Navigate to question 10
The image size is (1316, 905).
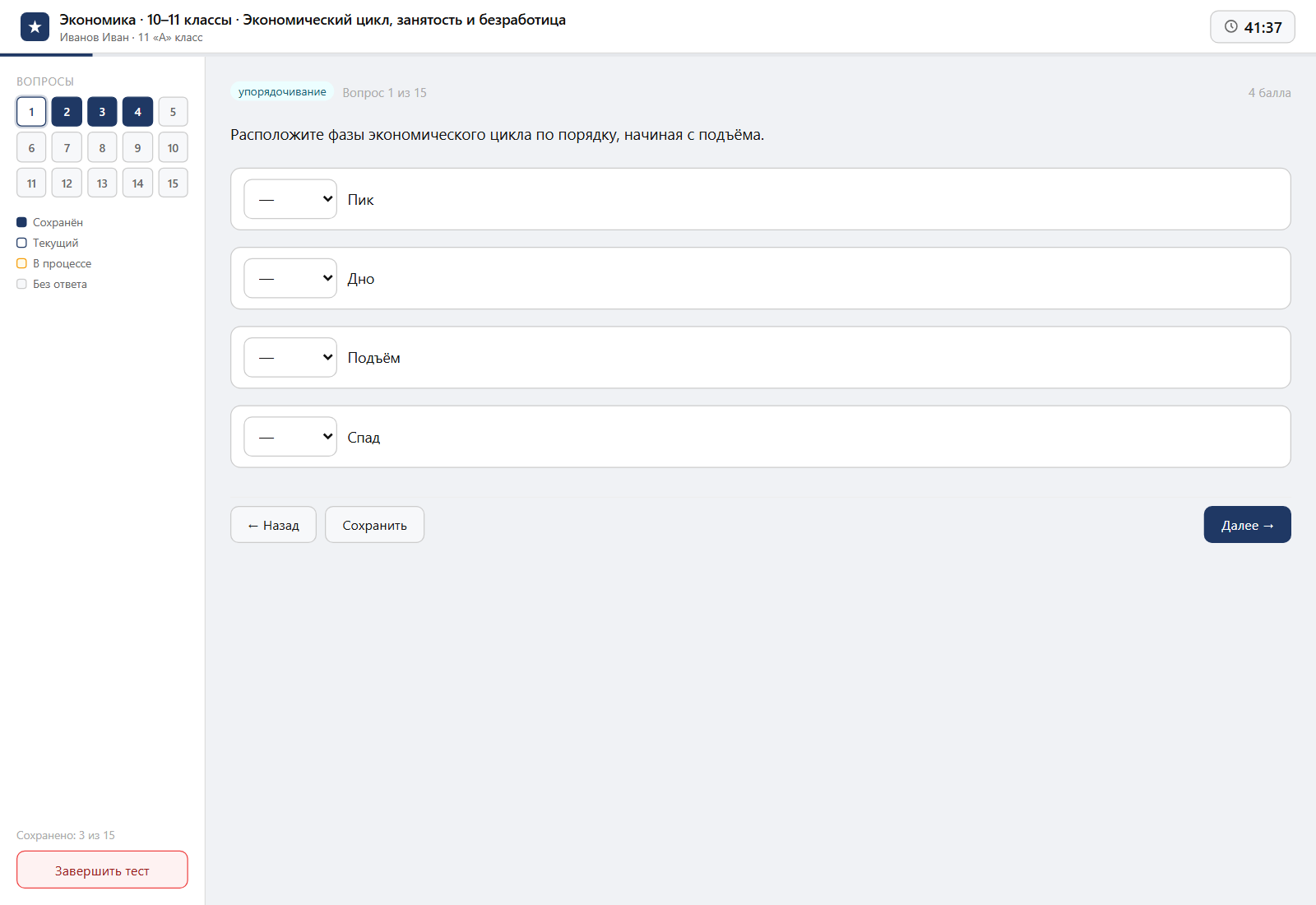173,148
